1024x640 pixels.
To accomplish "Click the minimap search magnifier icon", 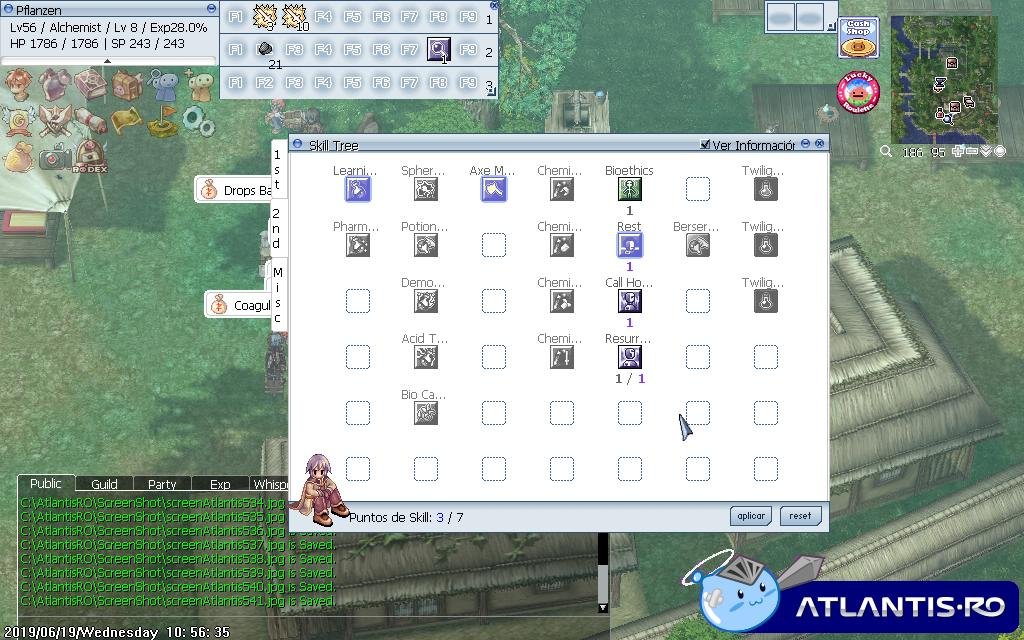I will (886, 152).
